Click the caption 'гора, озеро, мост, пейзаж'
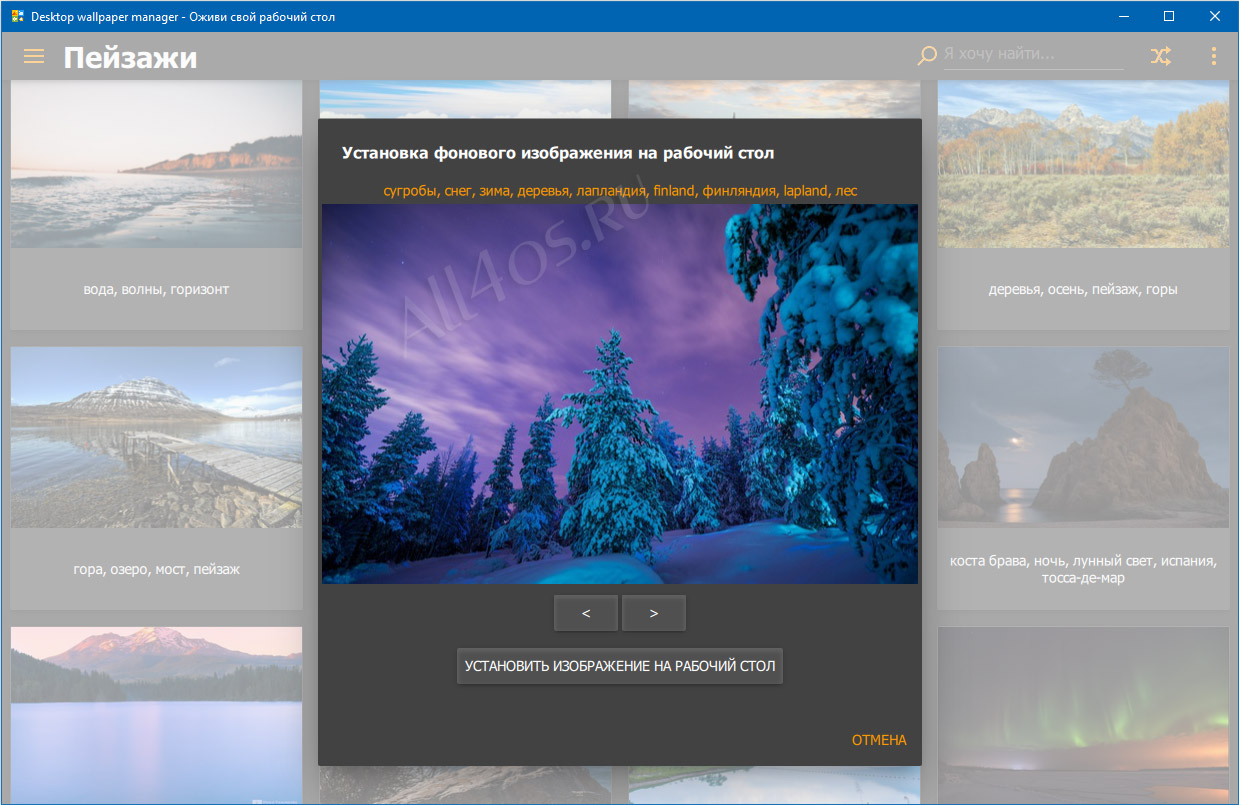1239x805 pixels. tap(157, 569)
